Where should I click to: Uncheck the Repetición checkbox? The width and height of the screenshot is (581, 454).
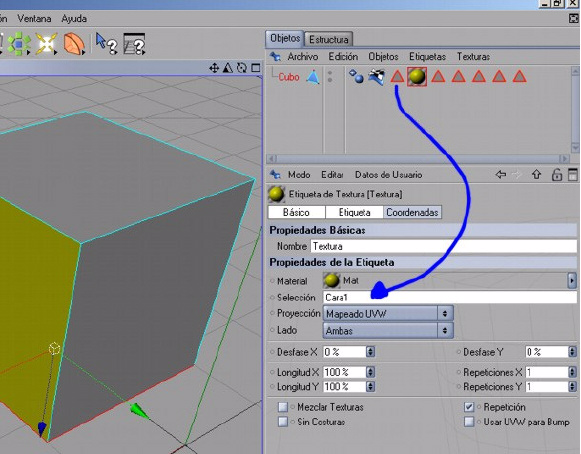[469, 407]
